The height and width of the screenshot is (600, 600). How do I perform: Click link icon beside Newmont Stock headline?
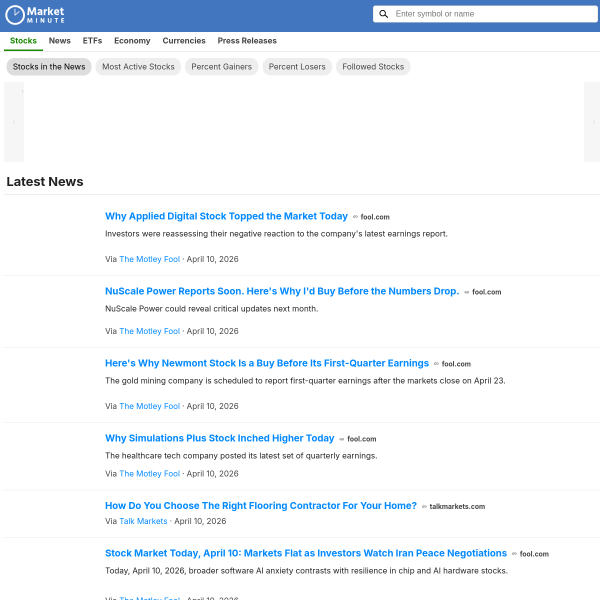coord(436,364)
